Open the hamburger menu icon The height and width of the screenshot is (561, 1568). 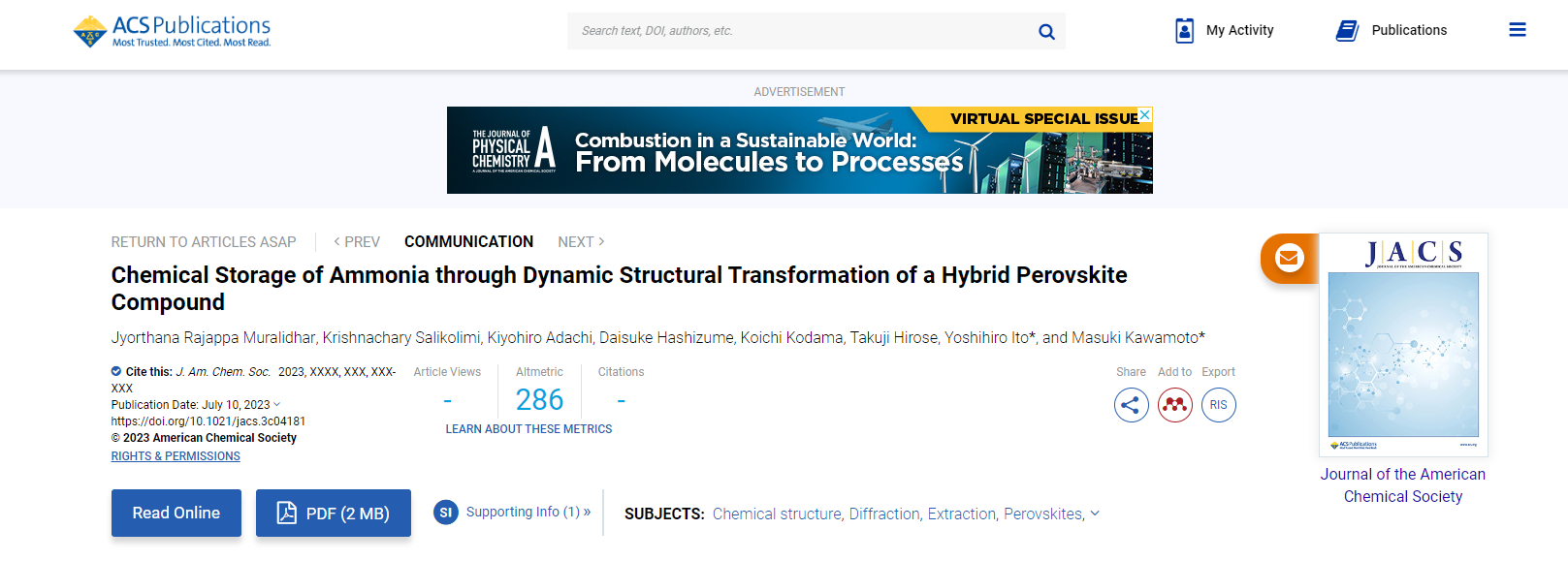pos(1518,30)
